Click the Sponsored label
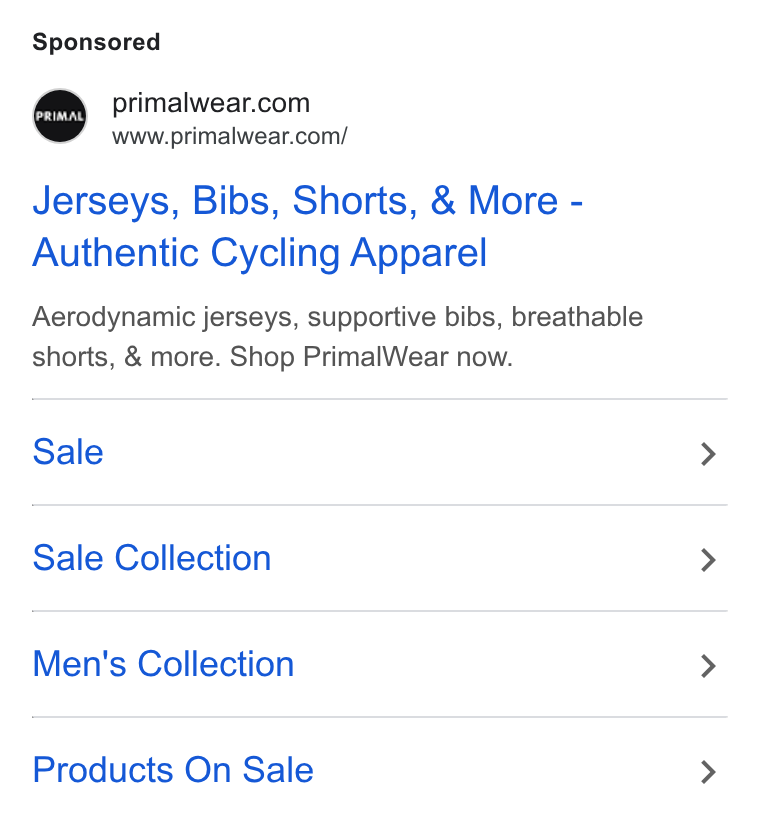Screen dimensions: 760x822 point(96,42)
